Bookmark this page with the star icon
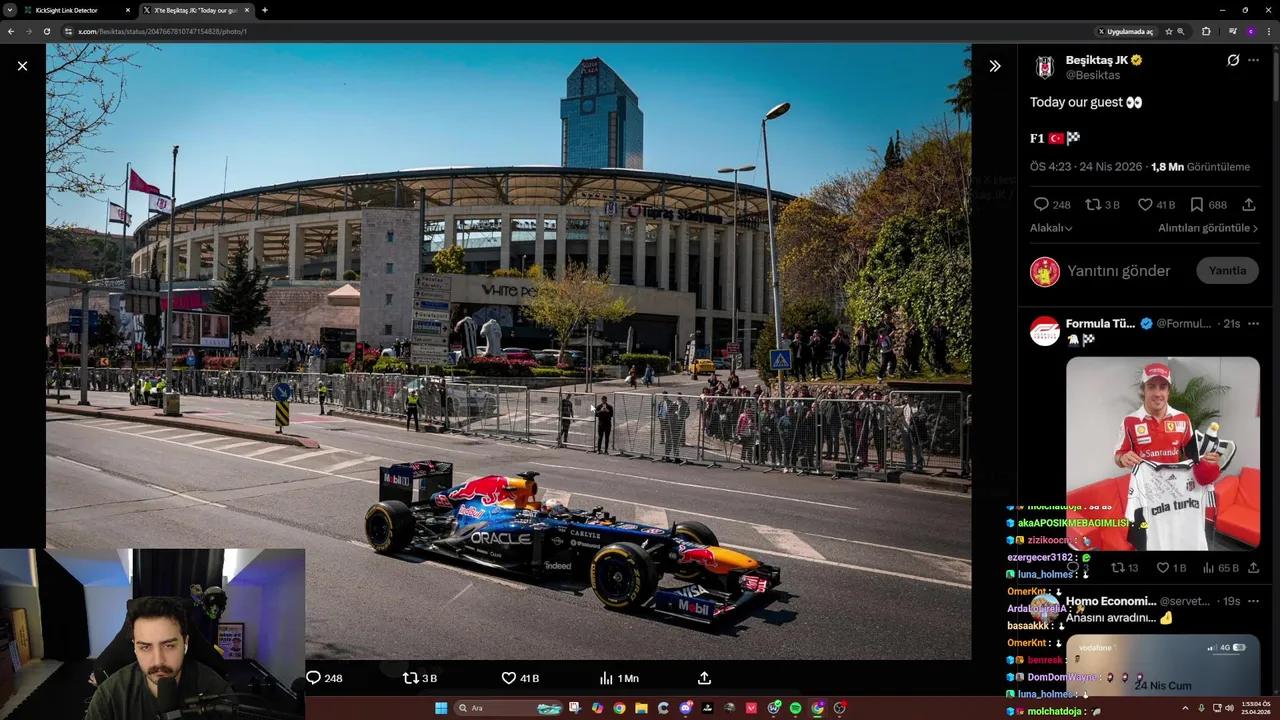This screenshot has width=1280, height=720. (x=1168, y=31)
